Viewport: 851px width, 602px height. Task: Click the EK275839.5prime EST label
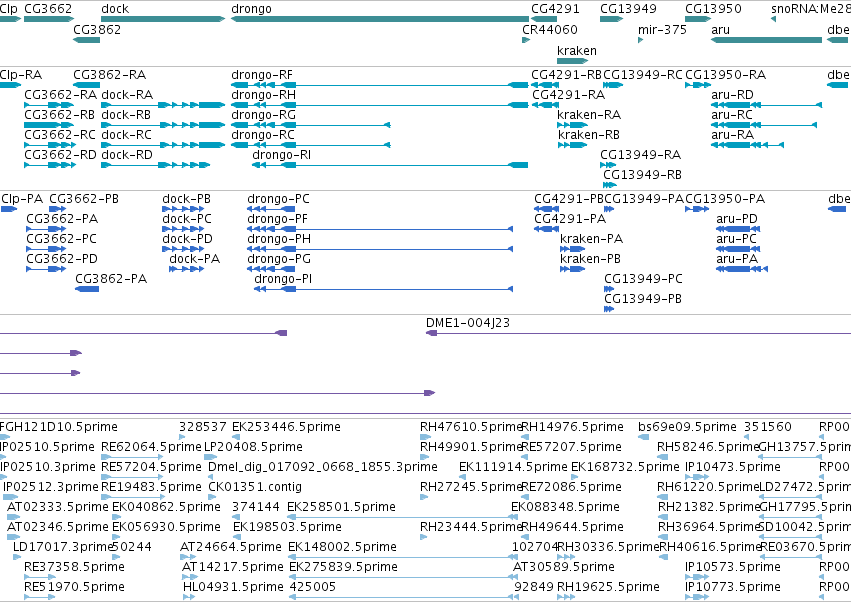[343, 567]
